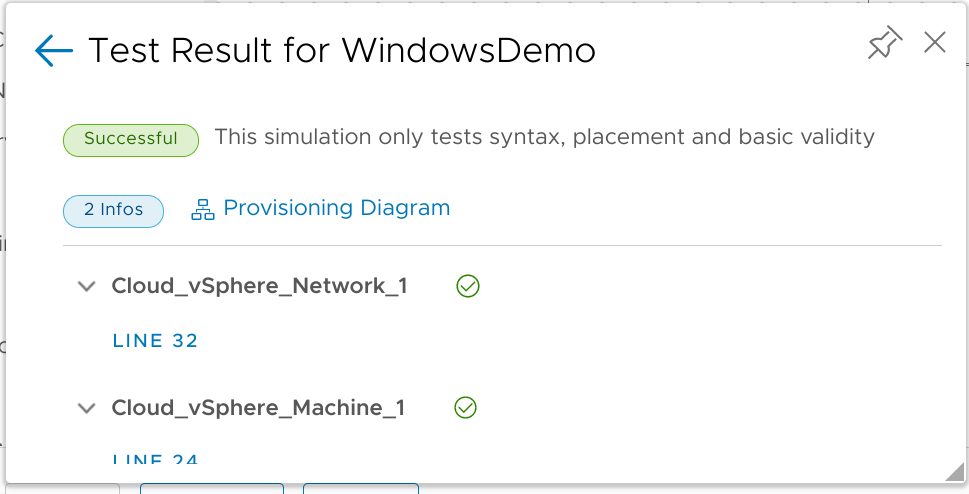The image size is (969, 494).
Task: Click the right outlined button below panel
Action: 360,489
